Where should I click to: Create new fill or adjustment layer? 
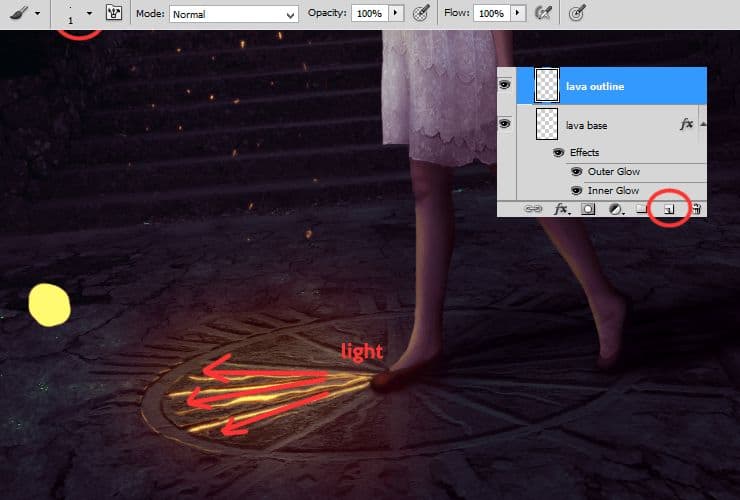click(616, 209)
